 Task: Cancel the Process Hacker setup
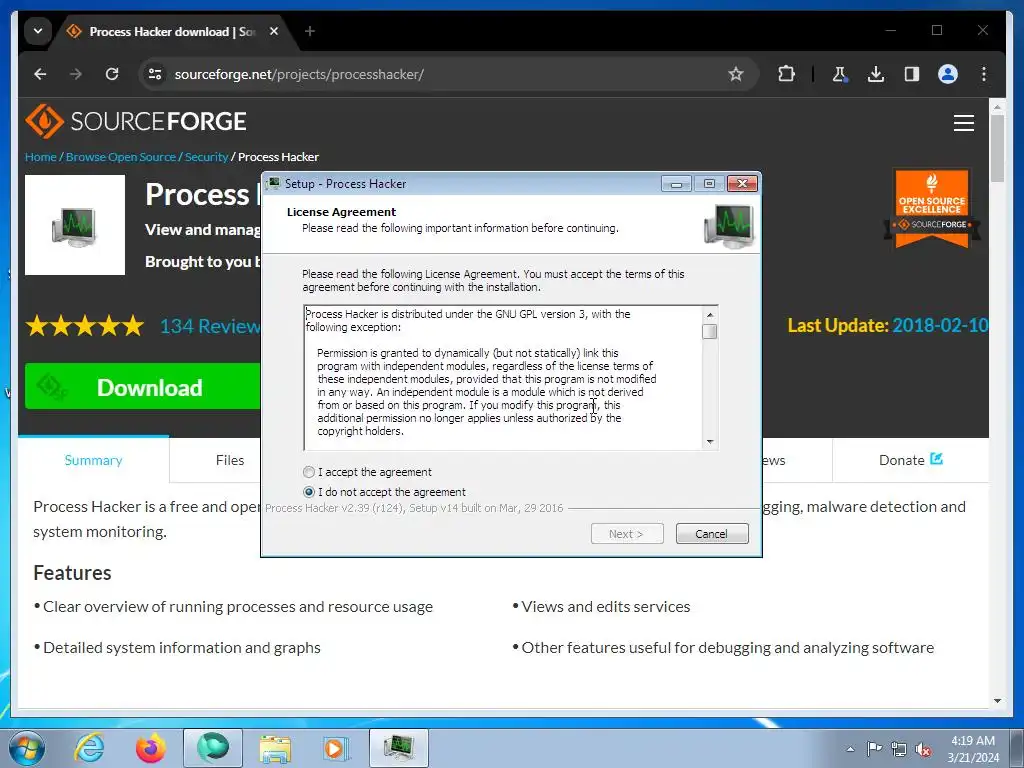(x=712, y=534)
